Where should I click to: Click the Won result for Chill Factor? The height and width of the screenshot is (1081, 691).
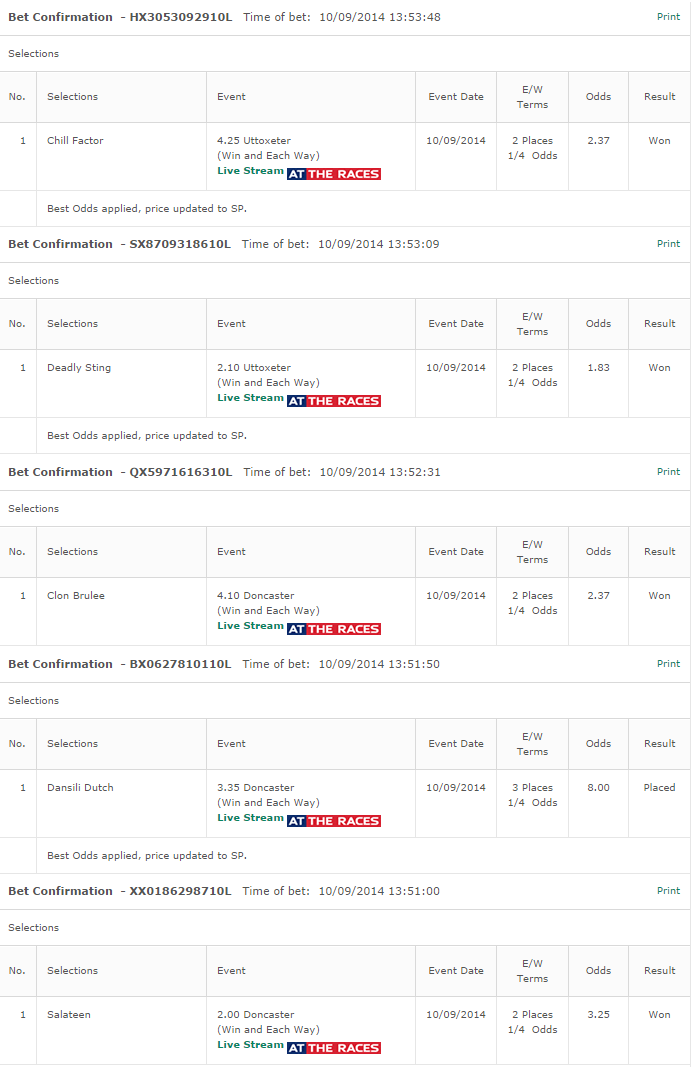(x=659, y=140)
